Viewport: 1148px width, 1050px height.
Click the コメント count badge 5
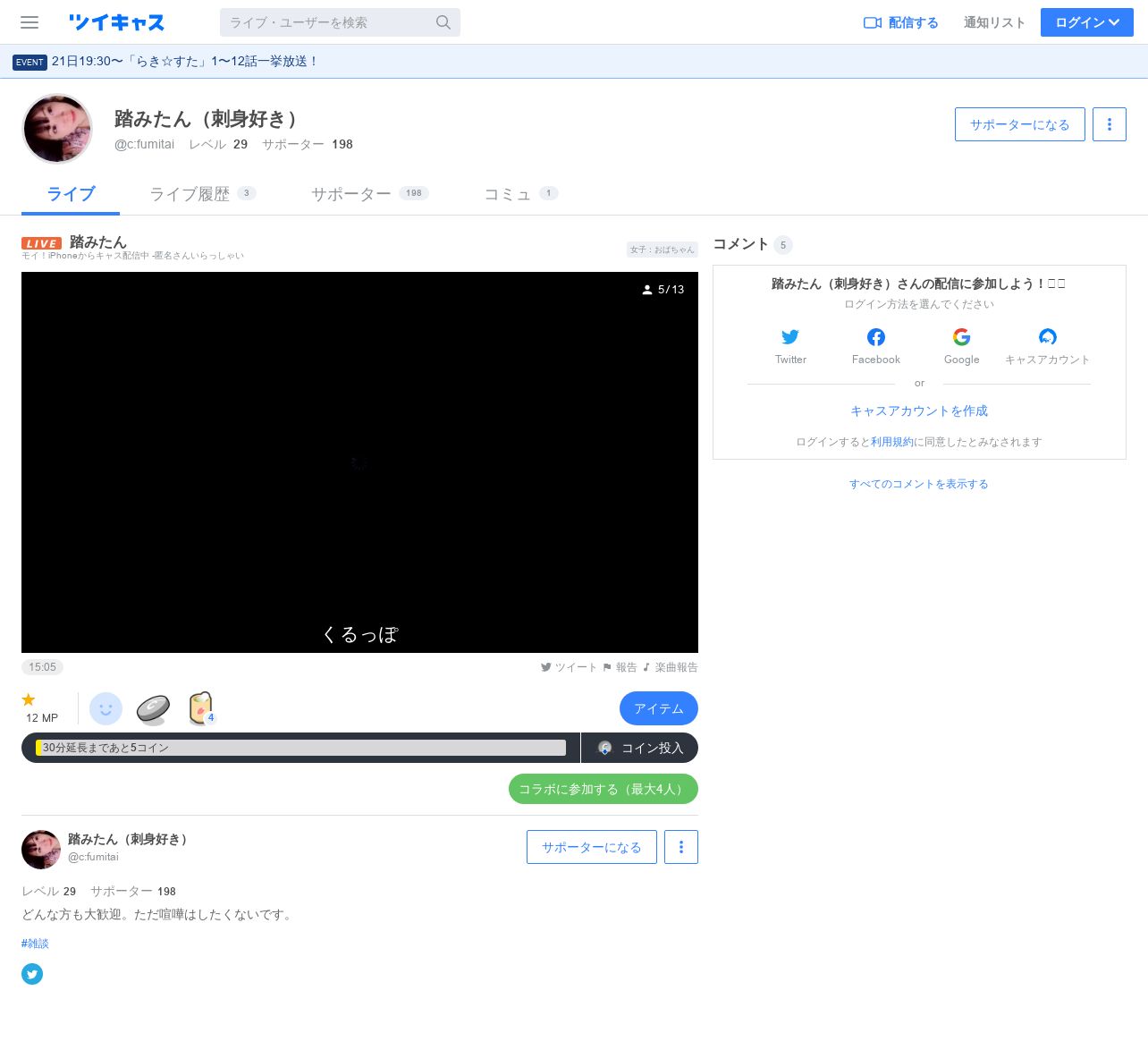pos(783,244)
